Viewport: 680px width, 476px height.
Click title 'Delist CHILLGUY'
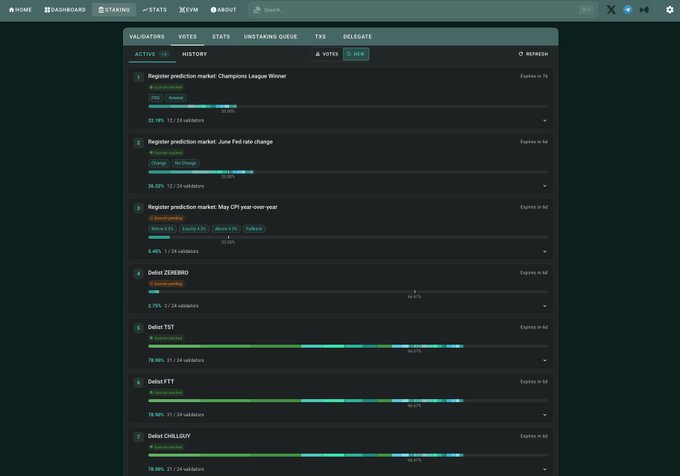(x=169, y=436)
